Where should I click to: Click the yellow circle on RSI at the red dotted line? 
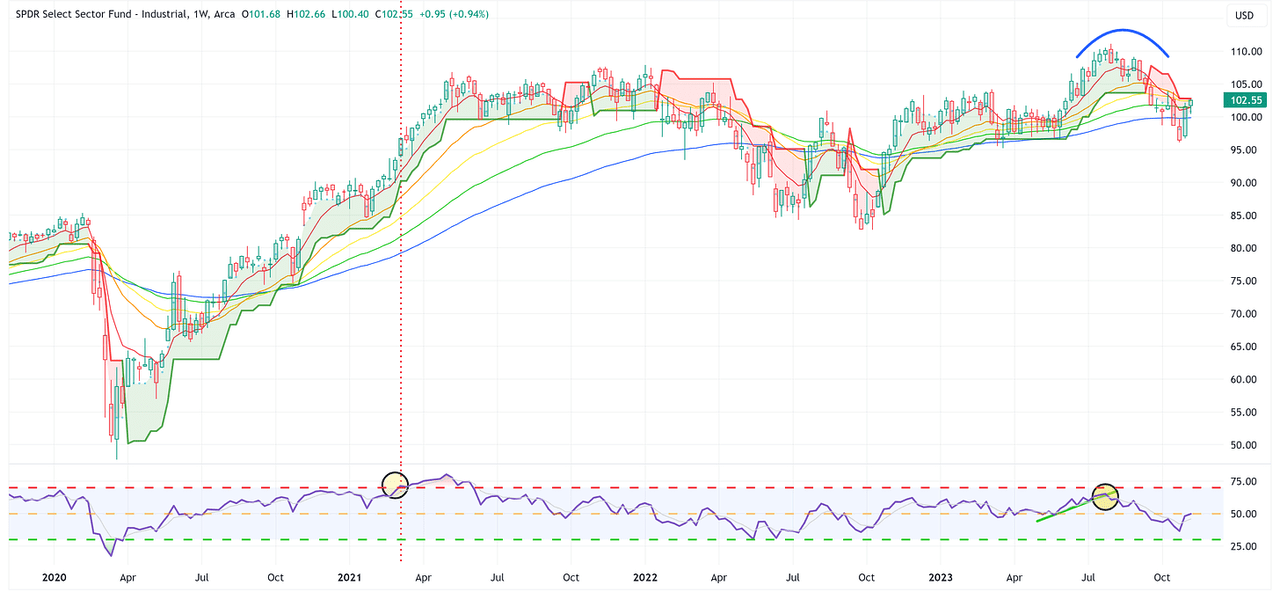click(x=396, y=485)
